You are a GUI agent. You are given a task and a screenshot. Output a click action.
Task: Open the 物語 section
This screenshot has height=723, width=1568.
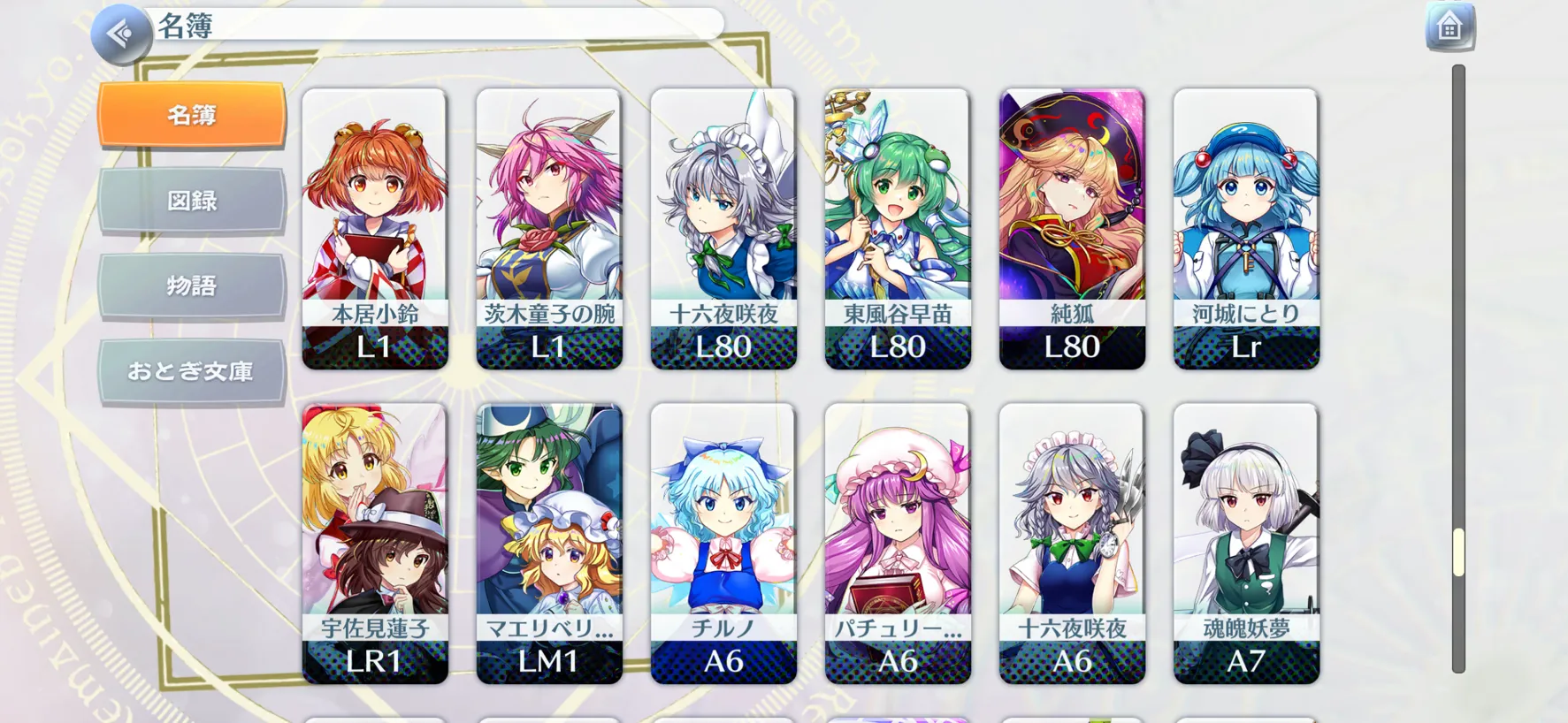[192, 285]
